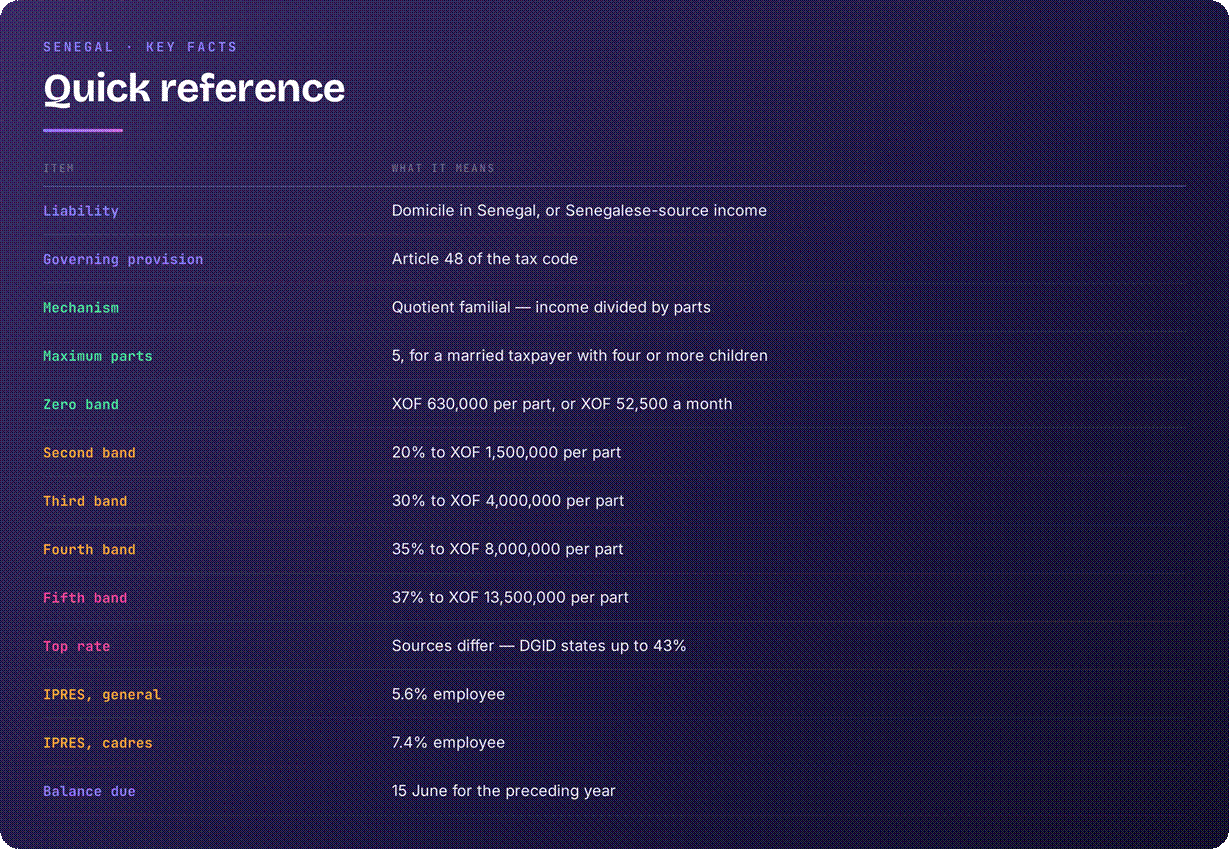
Task: Click the Top rate label
Action: tap(77, 646)
